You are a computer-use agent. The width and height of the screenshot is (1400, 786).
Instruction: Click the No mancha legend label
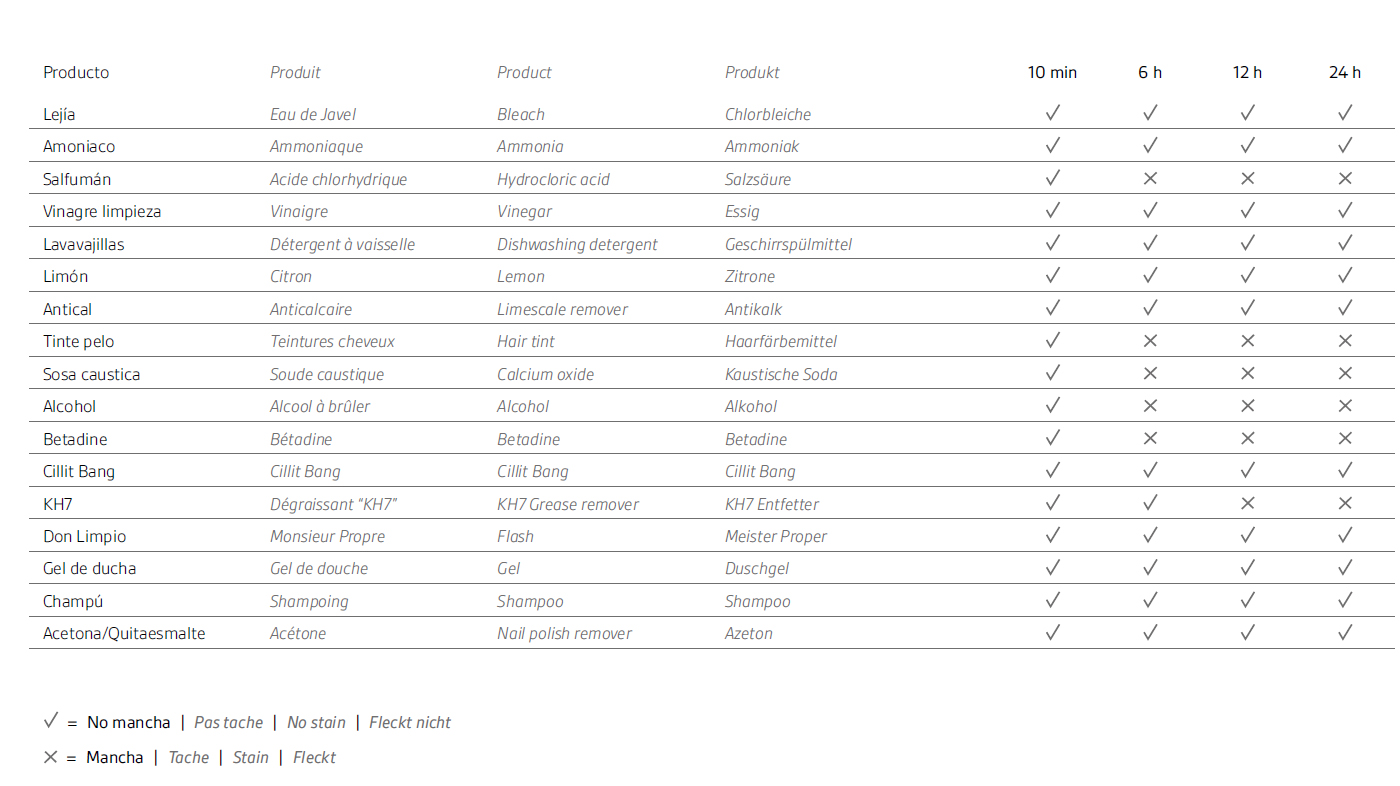click(x=129, y=722)
